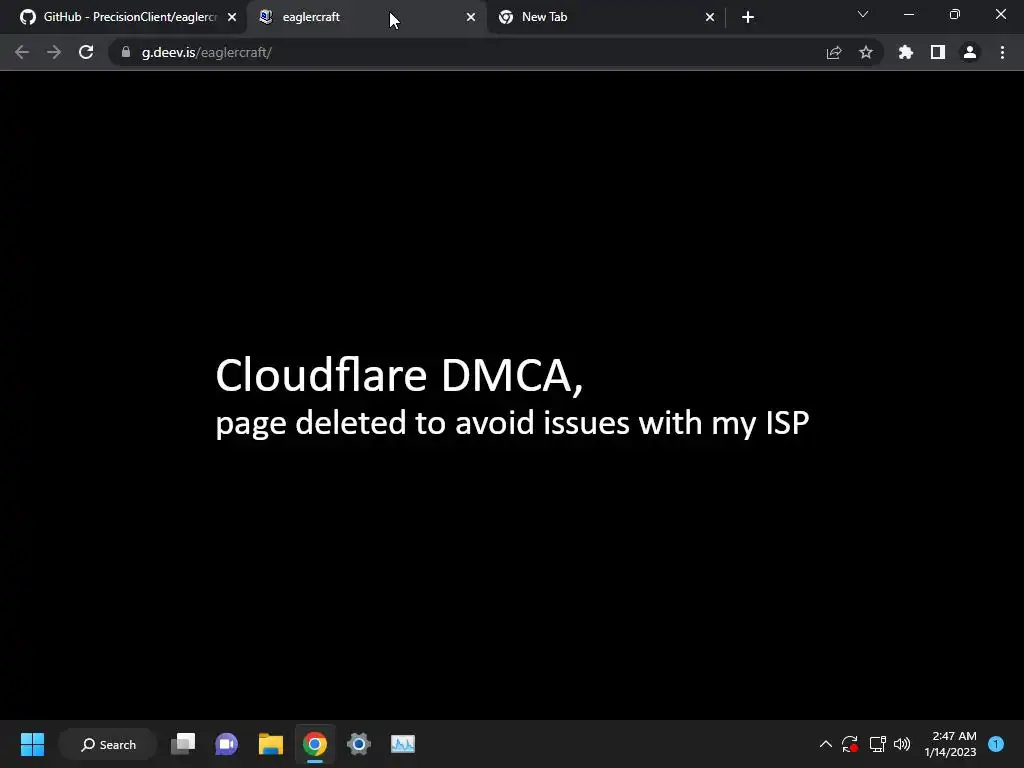Open volume speaker tray icon
This screenshot has height=768, width=1024.
tap(902, 744)
